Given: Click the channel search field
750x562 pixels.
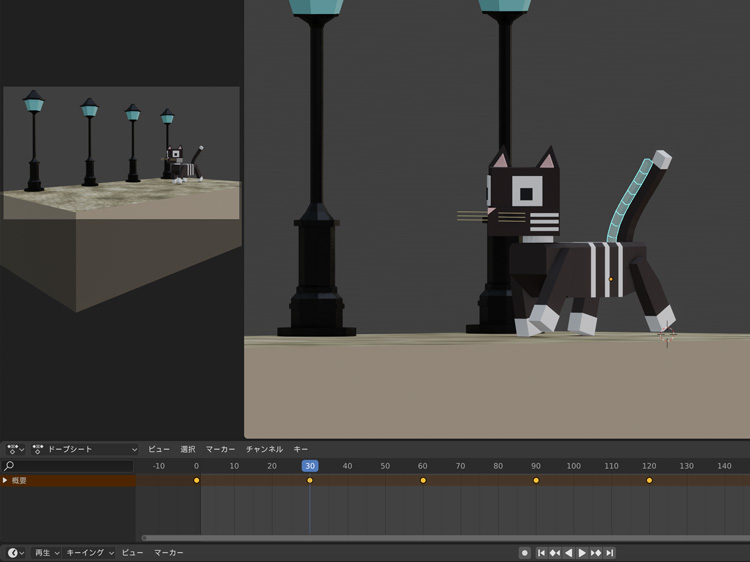Looking at the screenshot, I should (x=68, y=466).
